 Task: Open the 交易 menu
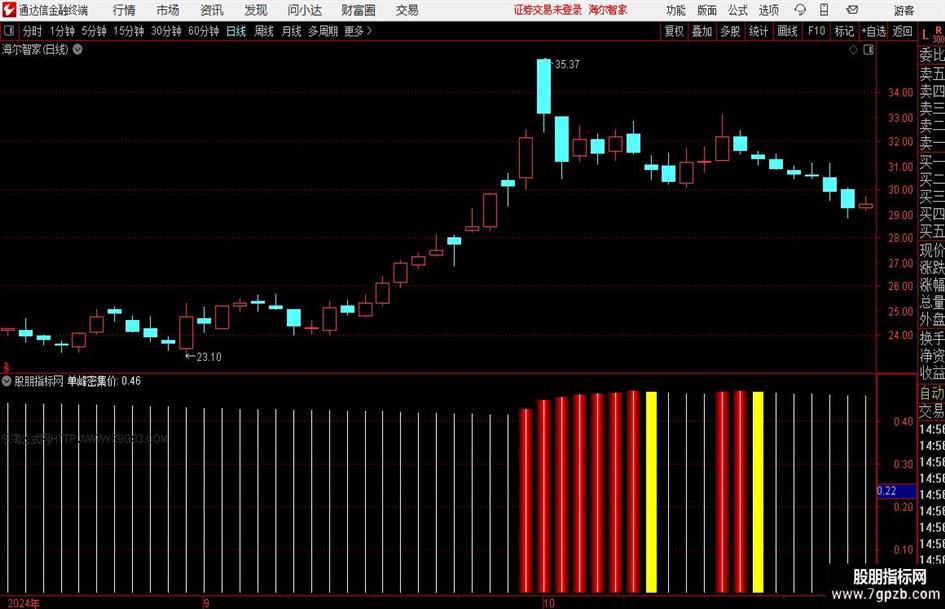[x=407, y=10]
